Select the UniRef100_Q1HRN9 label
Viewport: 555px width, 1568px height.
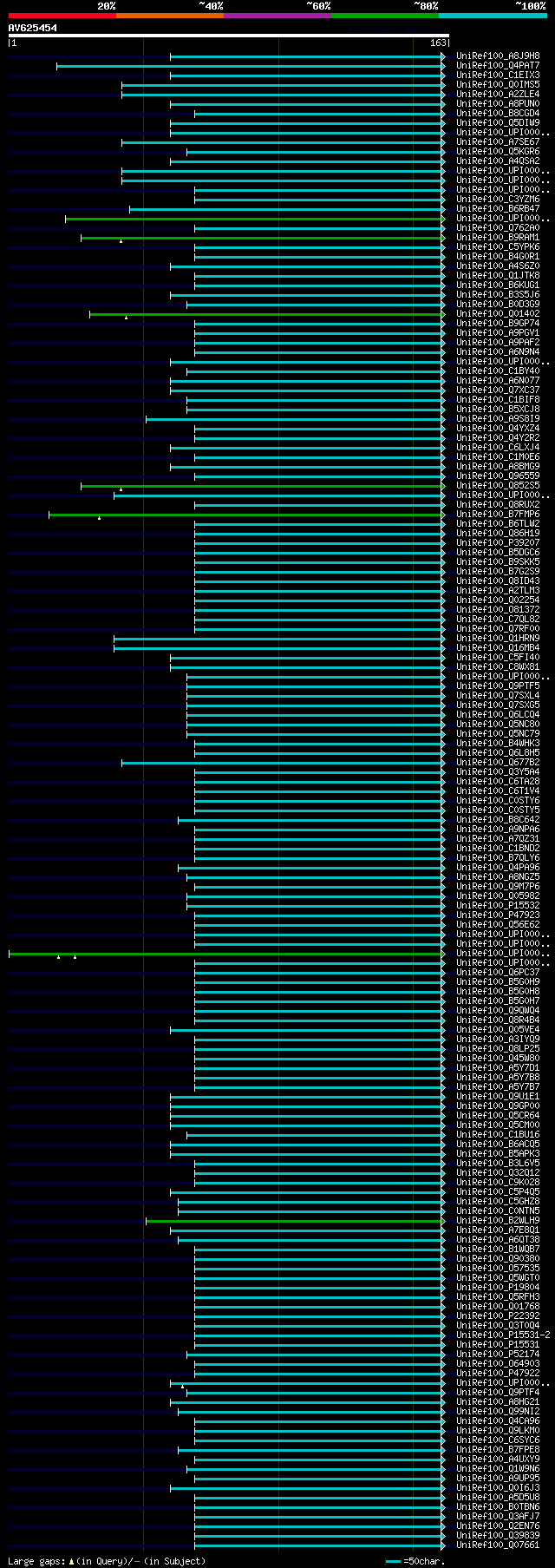498,639
